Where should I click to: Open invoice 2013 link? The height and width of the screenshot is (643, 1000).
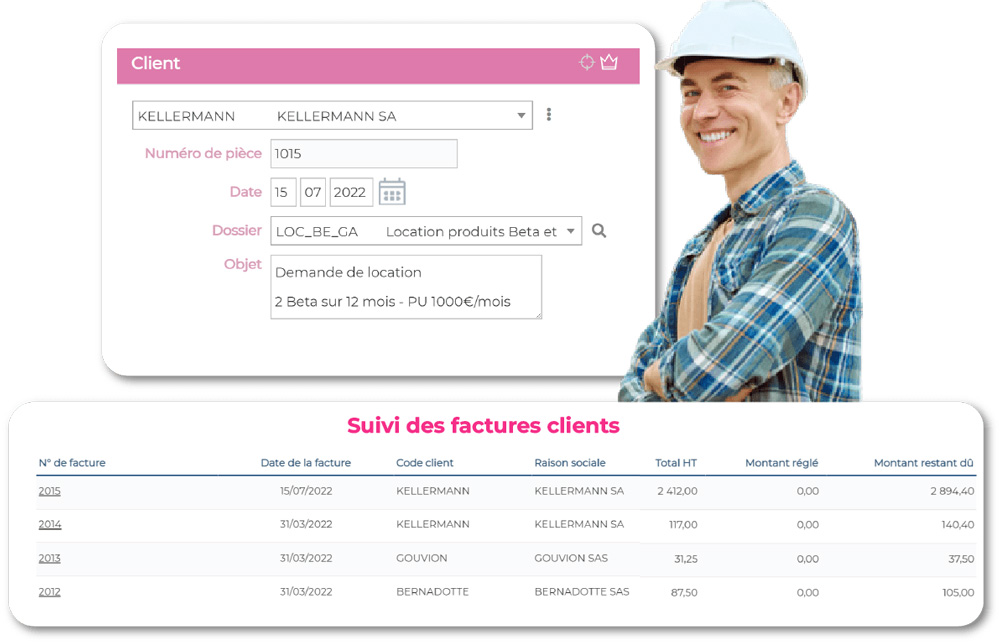click(50, 558)
